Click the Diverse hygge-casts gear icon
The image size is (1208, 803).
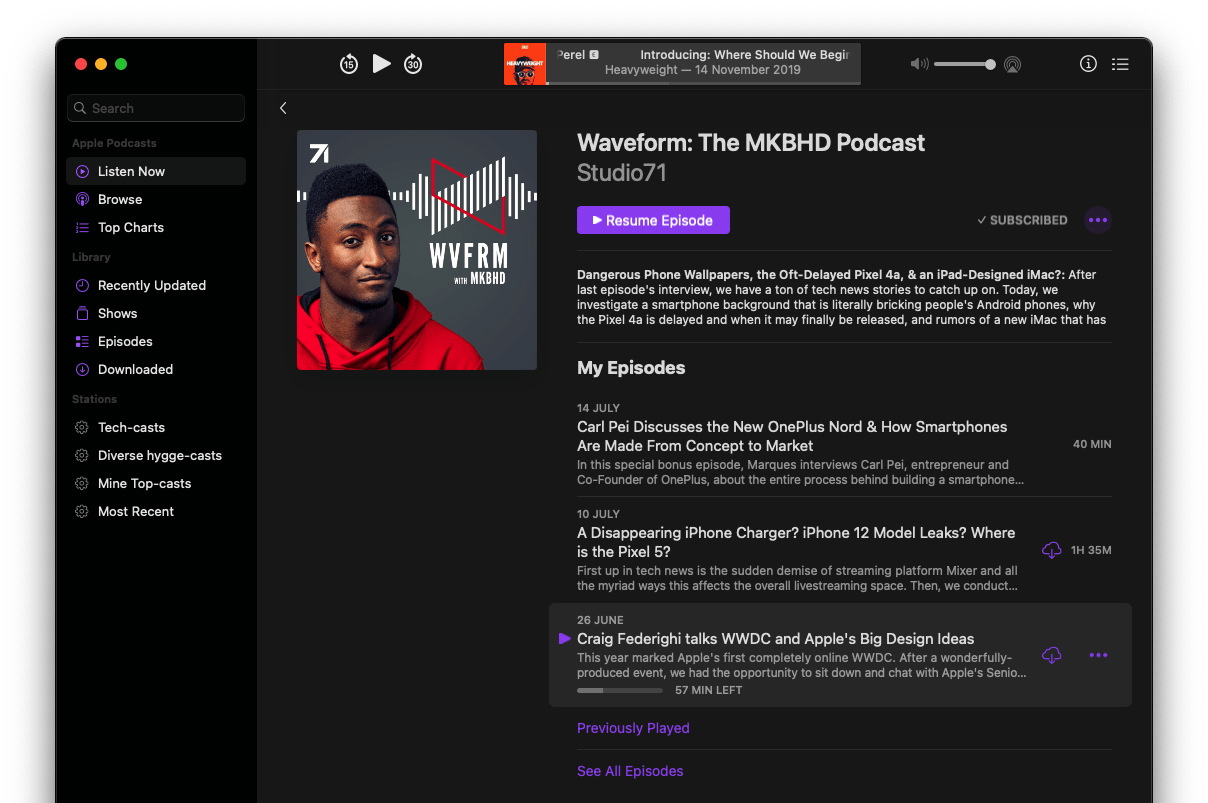click(82, 456)
